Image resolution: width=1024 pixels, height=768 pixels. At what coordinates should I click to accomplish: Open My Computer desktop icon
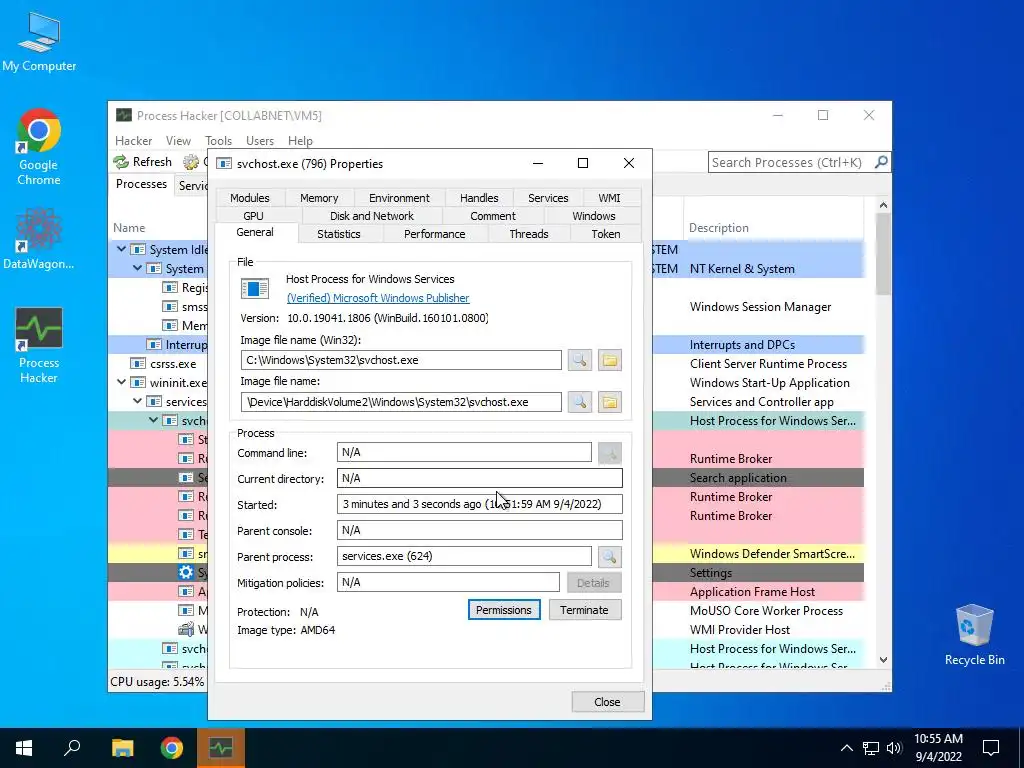(39, 40)
